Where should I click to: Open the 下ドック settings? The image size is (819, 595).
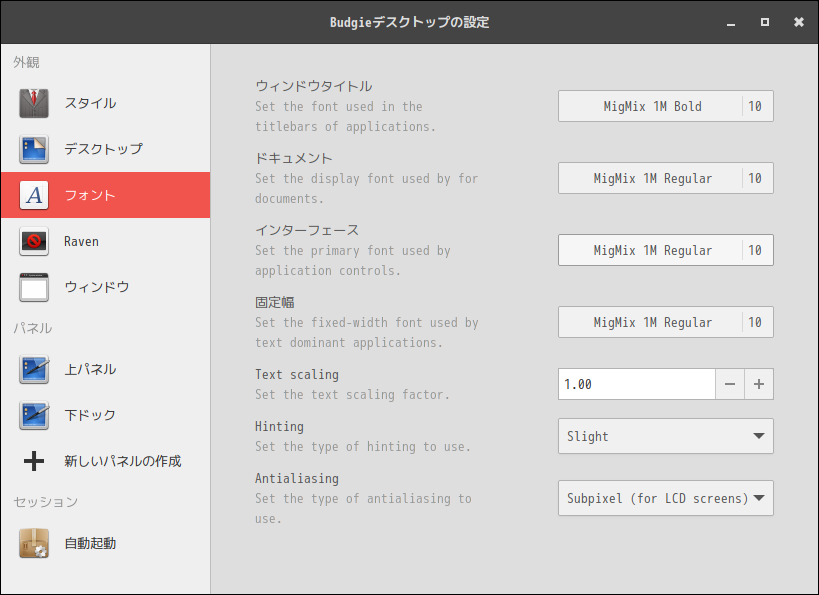(x=106, y=415)
